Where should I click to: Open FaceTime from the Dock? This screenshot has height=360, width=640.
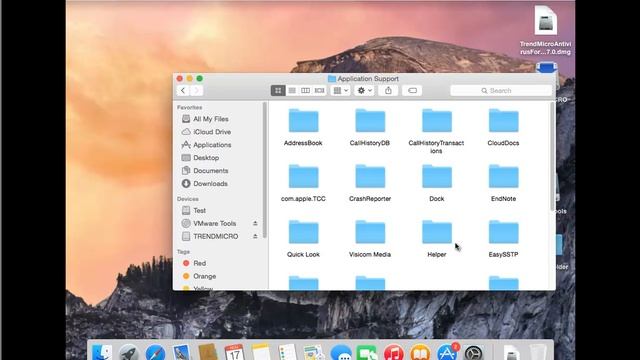point(367,352)
